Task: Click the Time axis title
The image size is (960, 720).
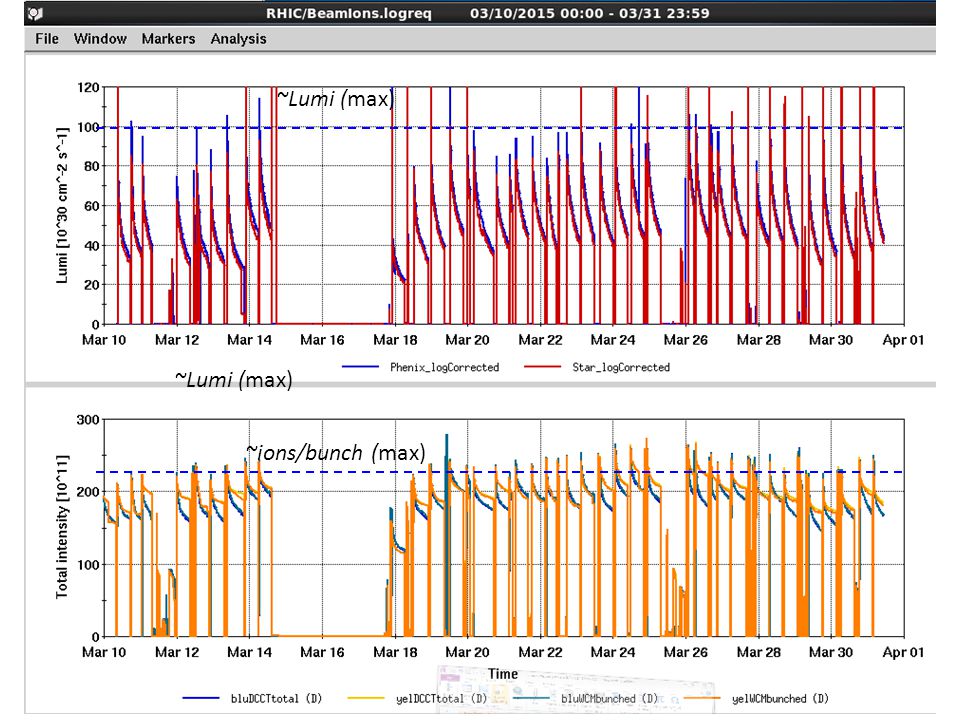Action: [503, 674]
